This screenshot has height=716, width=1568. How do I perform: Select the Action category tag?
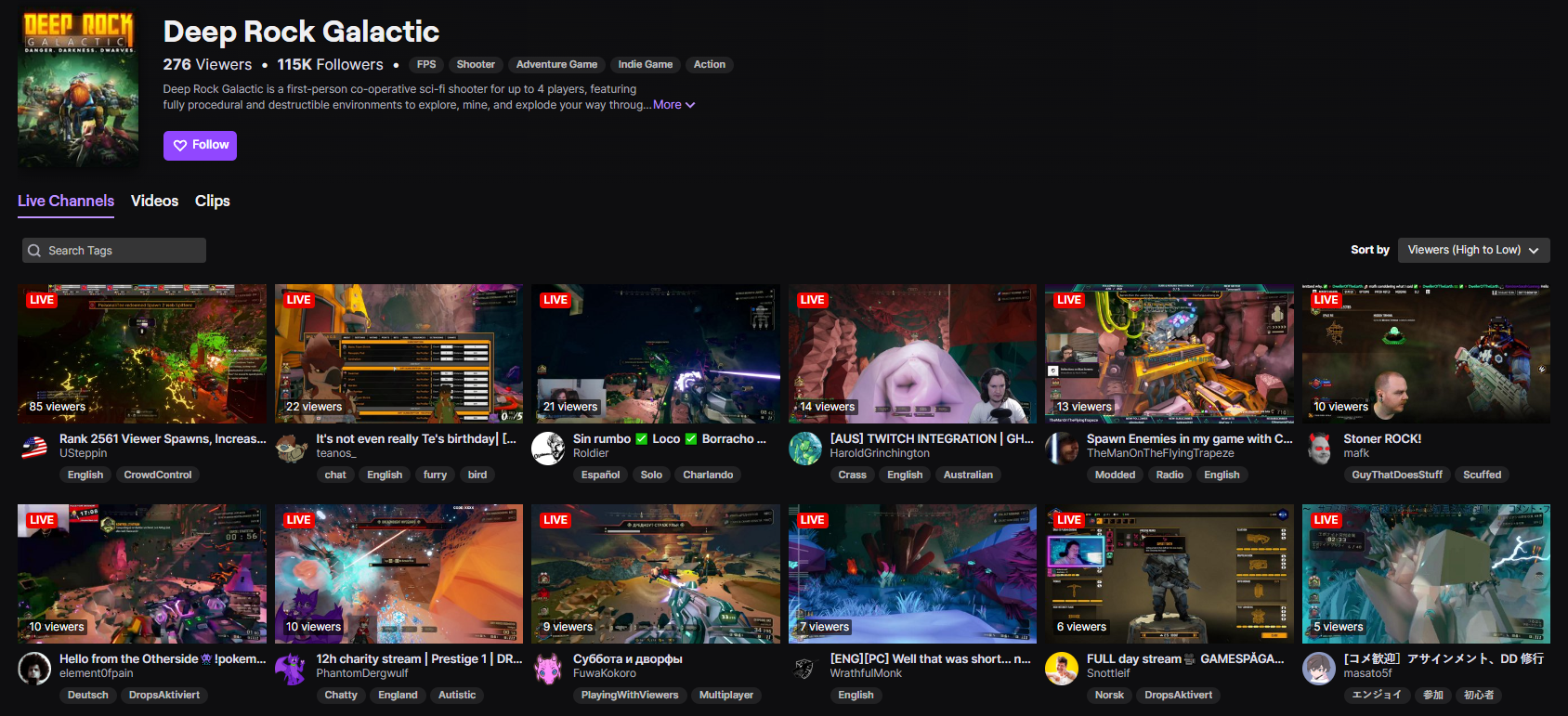tap(710, 64)
